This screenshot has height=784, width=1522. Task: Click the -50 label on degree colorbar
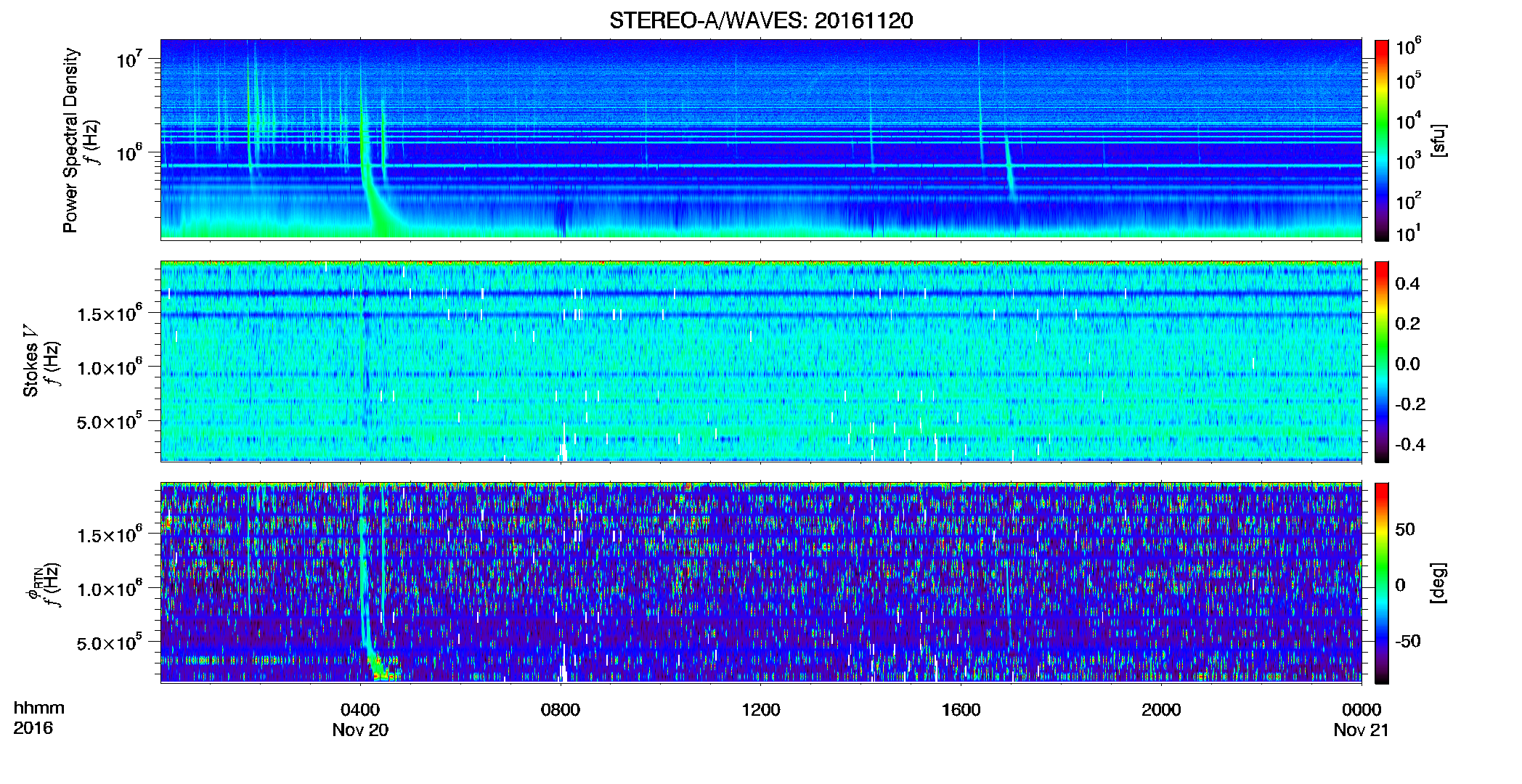tap(1407, 642)
